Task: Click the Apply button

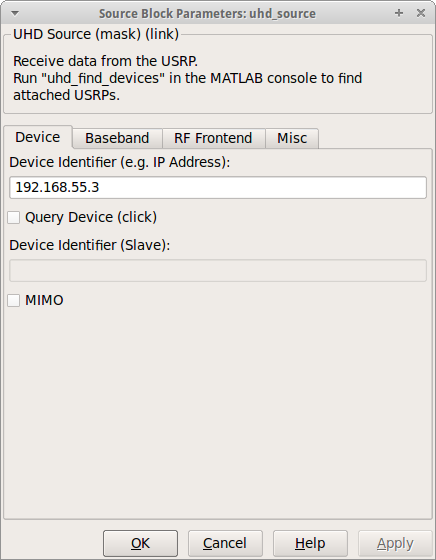Action: pos(395,543)
